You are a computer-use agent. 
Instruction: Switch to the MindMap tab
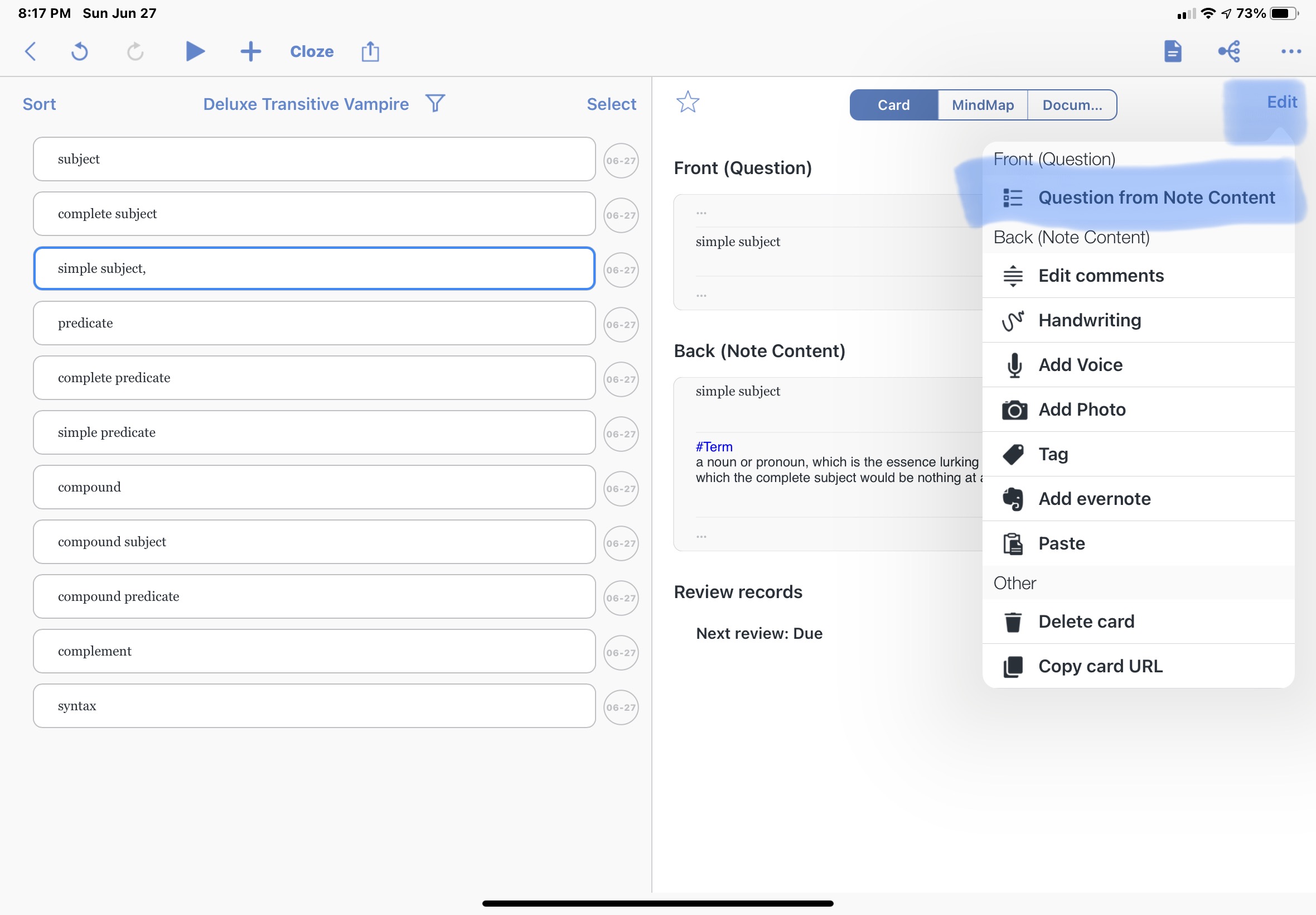983,105
